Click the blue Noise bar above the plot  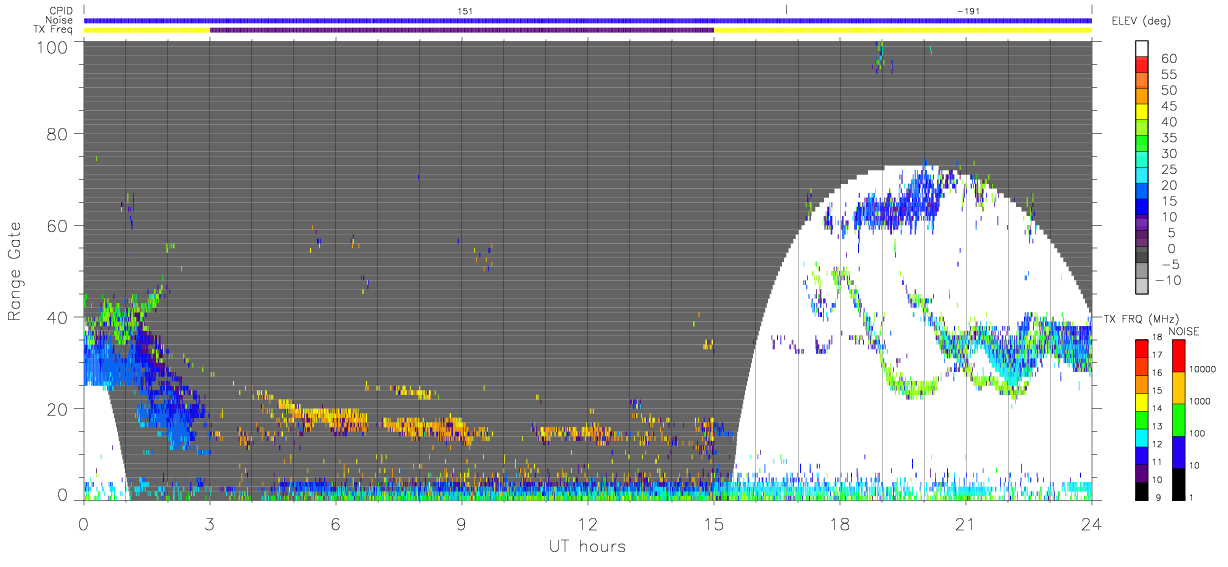tap(587, 20)
